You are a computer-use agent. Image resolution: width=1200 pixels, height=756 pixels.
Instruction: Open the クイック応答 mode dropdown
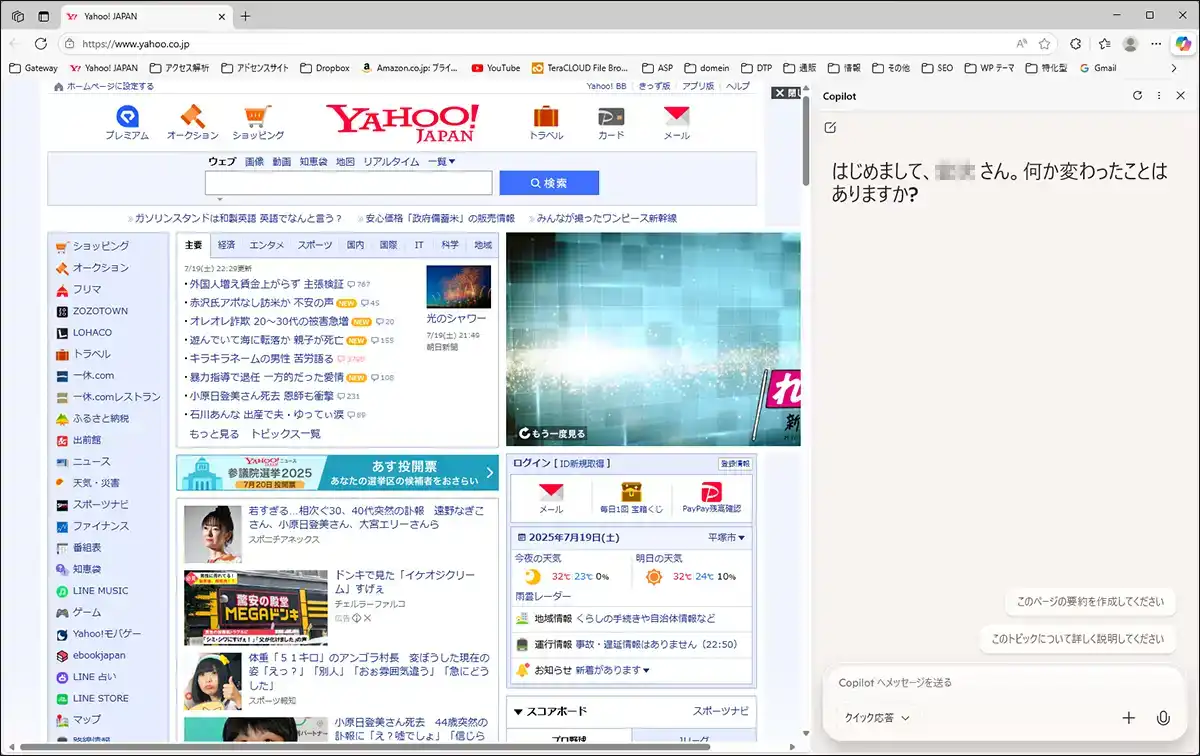[x=877, y=718]
